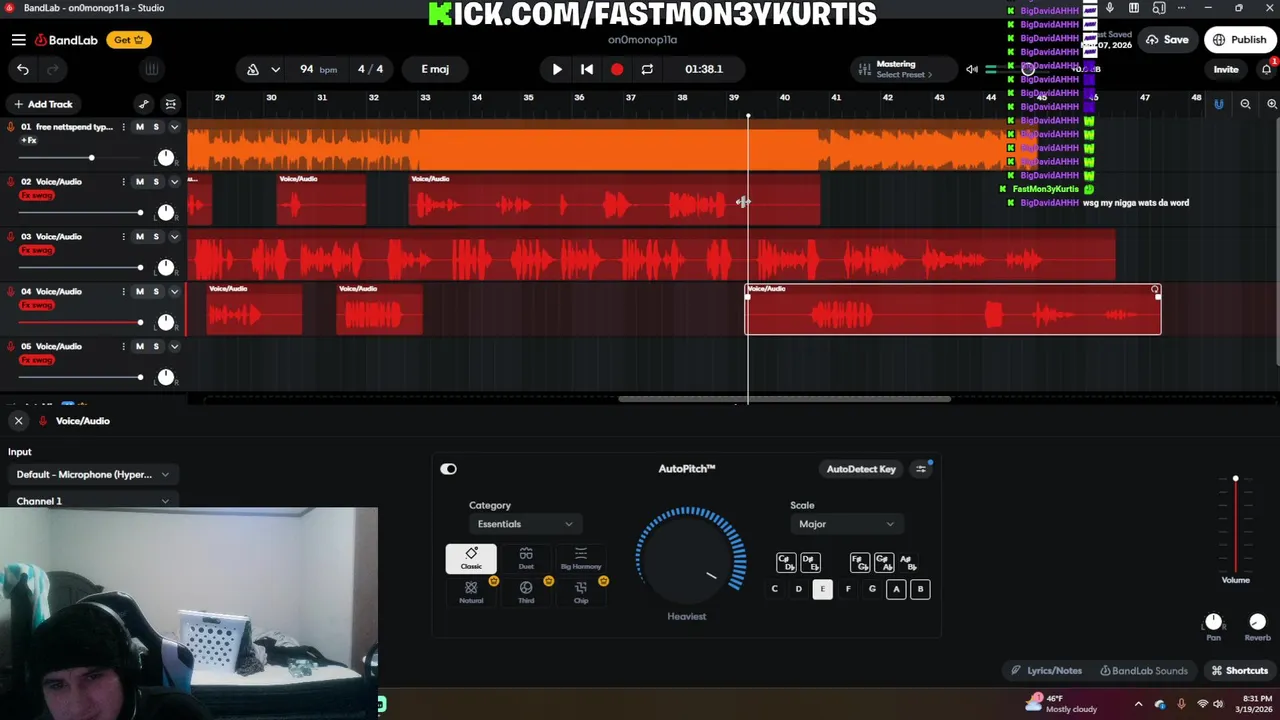Select the Natural AutoPitch preset
Screen dimensions: 1280x720
pos(471,592)
